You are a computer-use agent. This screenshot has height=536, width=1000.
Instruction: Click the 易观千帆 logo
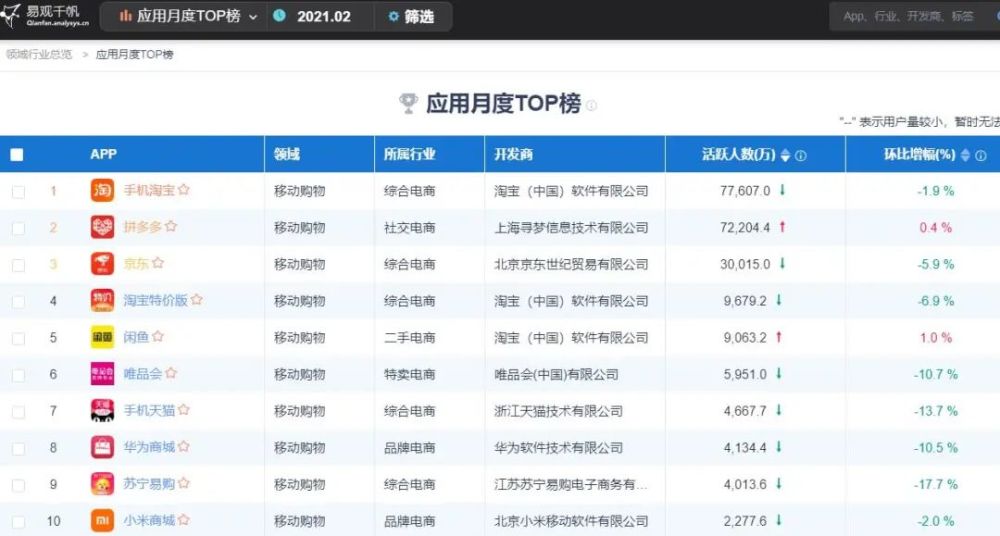coord(45,16)
